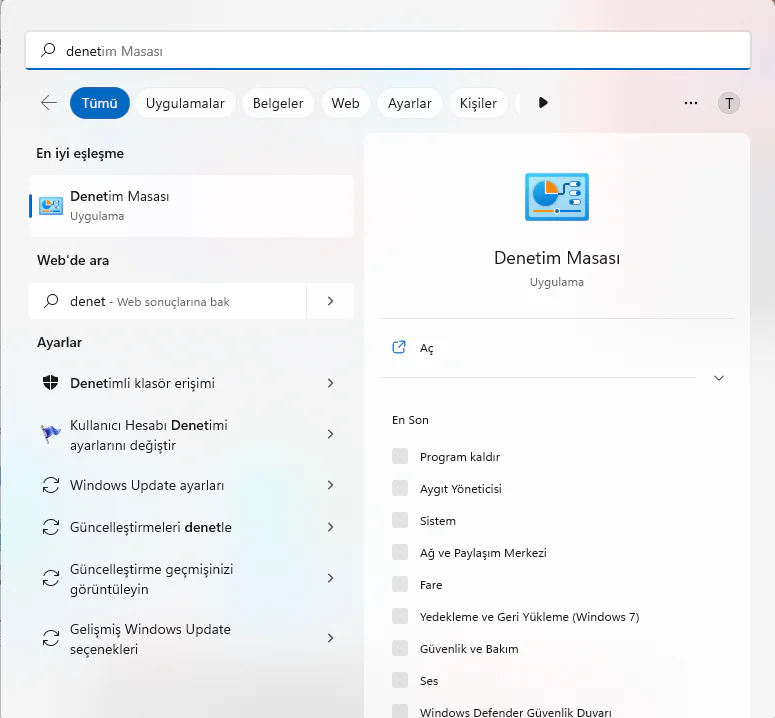Image resolution: width=775 pixels, height=718 pixels.
Task: Open recent item Ağ ve Paylaşım Merkezi
Action: pos(482,553)
